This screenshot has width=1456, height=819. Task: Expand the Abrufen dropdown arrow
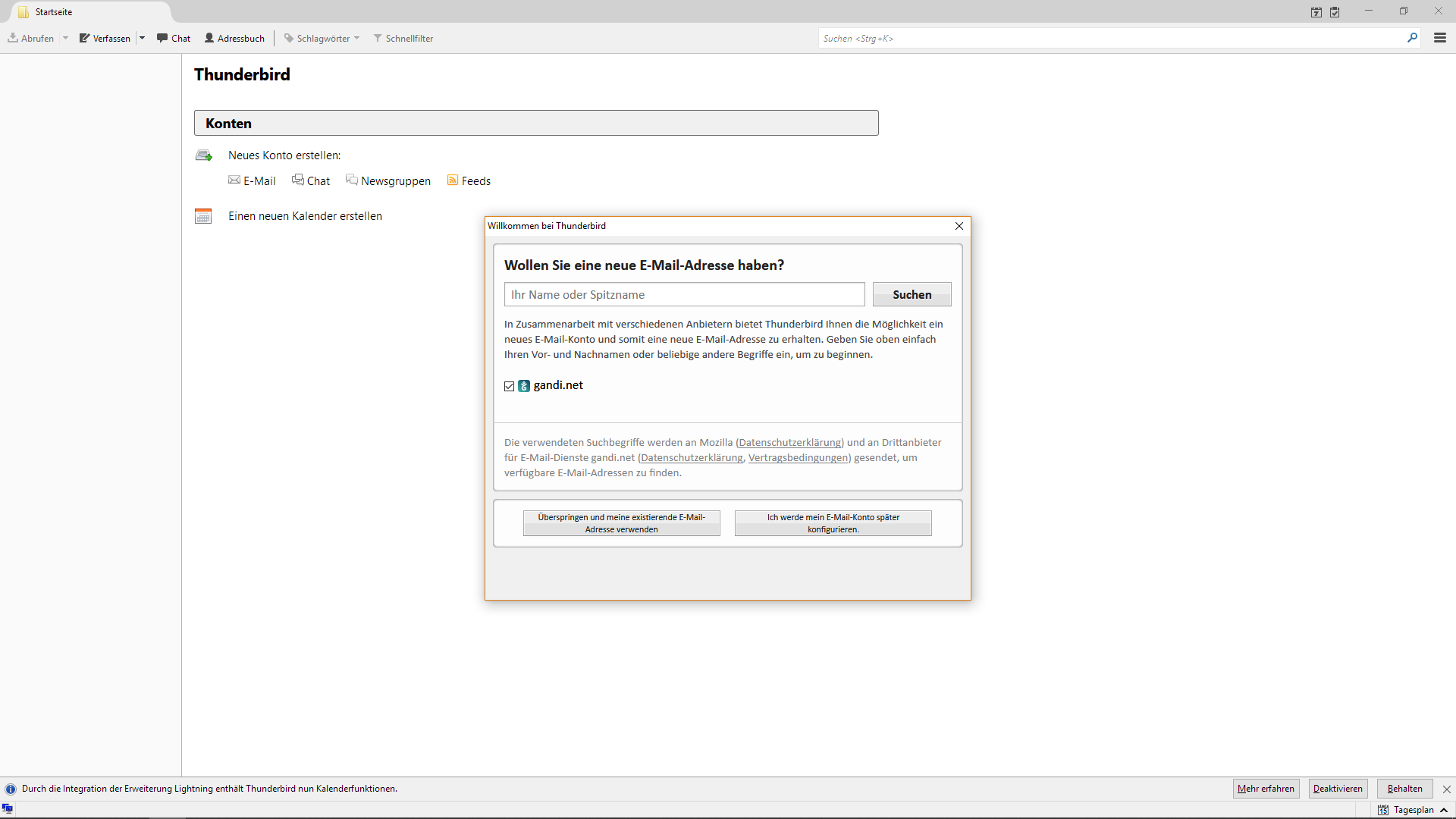pyautogui.click(x=65, y=38)
